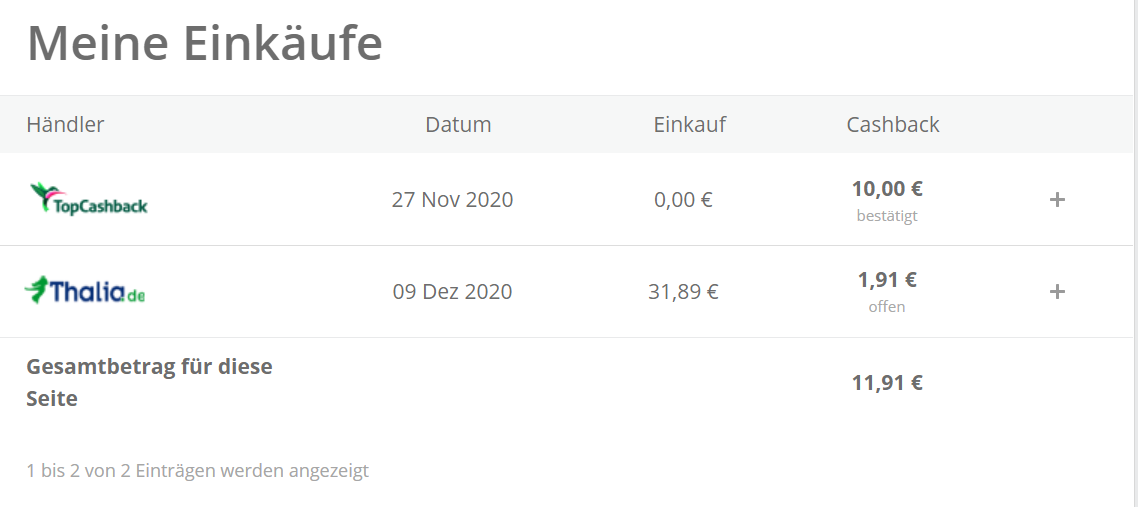Click the 1,91 € cashback amount
Viewport: 1138px width, 507px height.
pos(887,280)
